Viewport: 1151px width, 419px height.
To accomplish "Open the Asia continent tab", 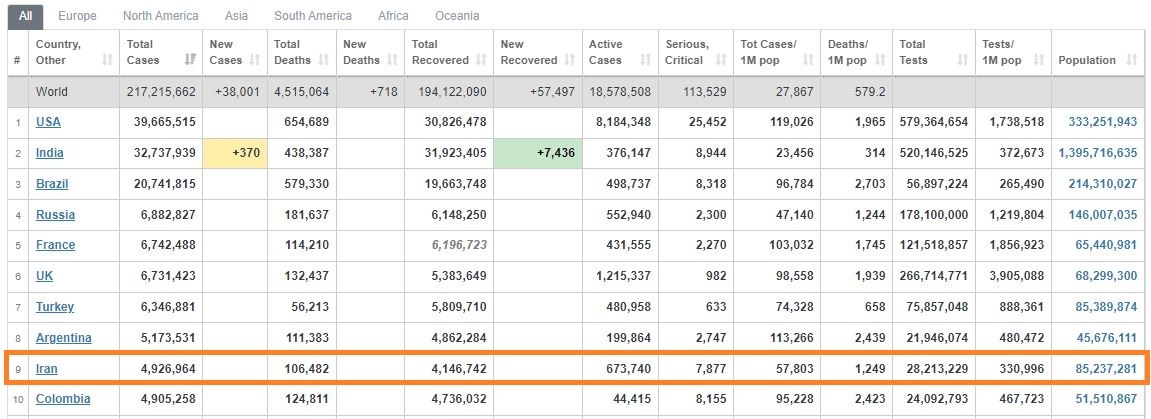I will [x=236, y=15].
